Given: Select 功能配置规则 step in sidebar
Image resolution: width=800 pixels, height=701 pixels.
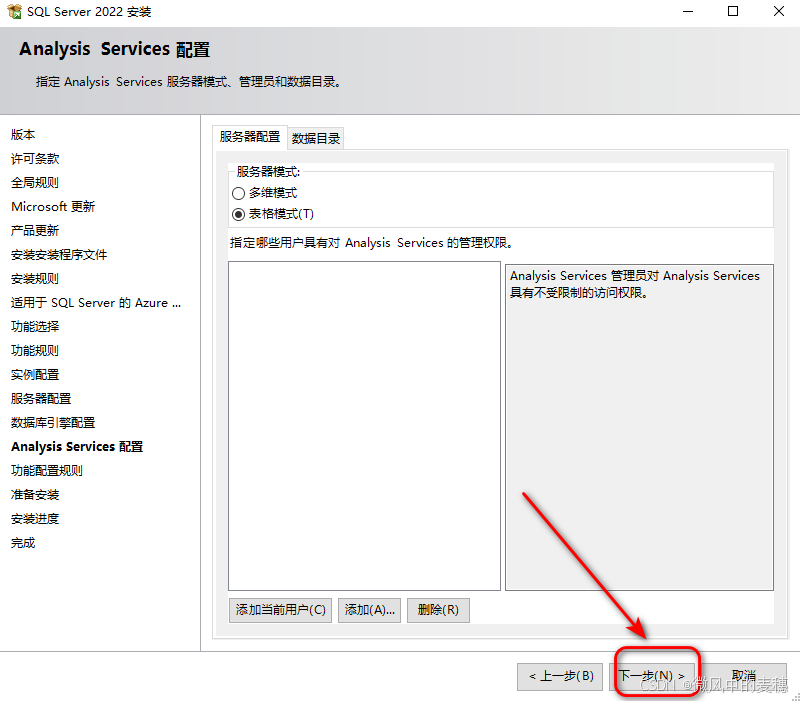Looking at the screenshot, I should pyautogui.click(x=47, y=470).
